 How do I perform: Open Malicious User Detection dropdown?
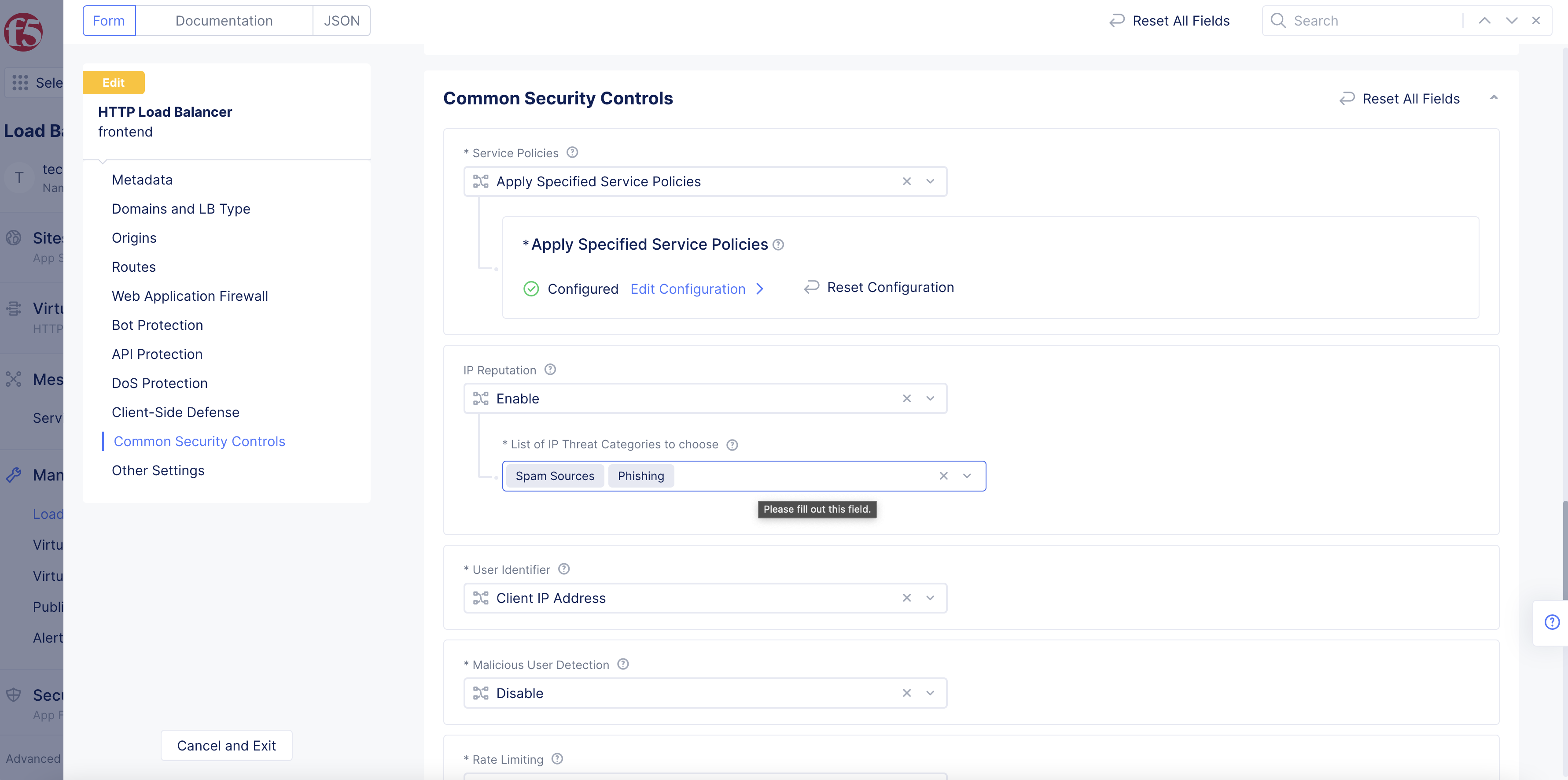click(929, 693)
